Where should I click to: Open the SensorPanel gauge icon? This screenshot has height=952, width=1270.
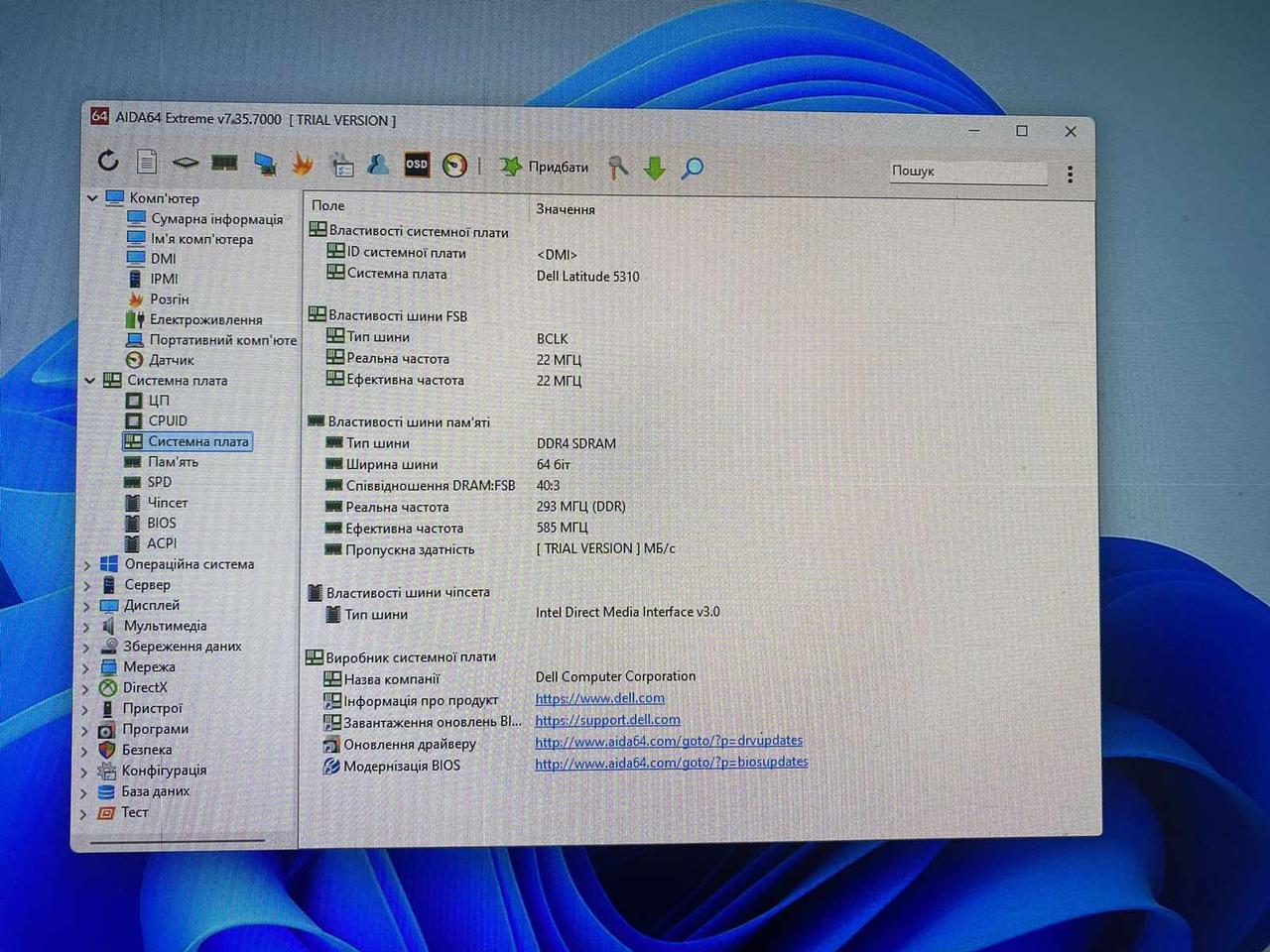tap(454, 165)
